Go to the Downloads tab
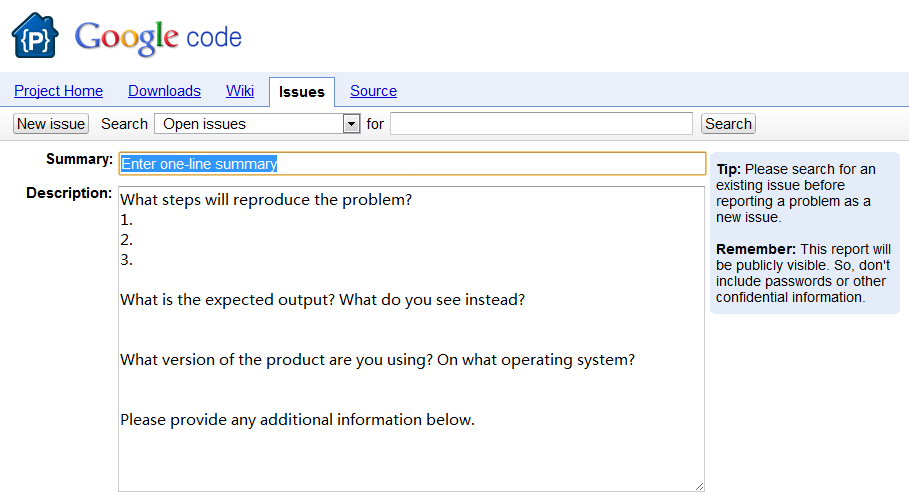The image size is (909, 497). (x=164, y=91)
